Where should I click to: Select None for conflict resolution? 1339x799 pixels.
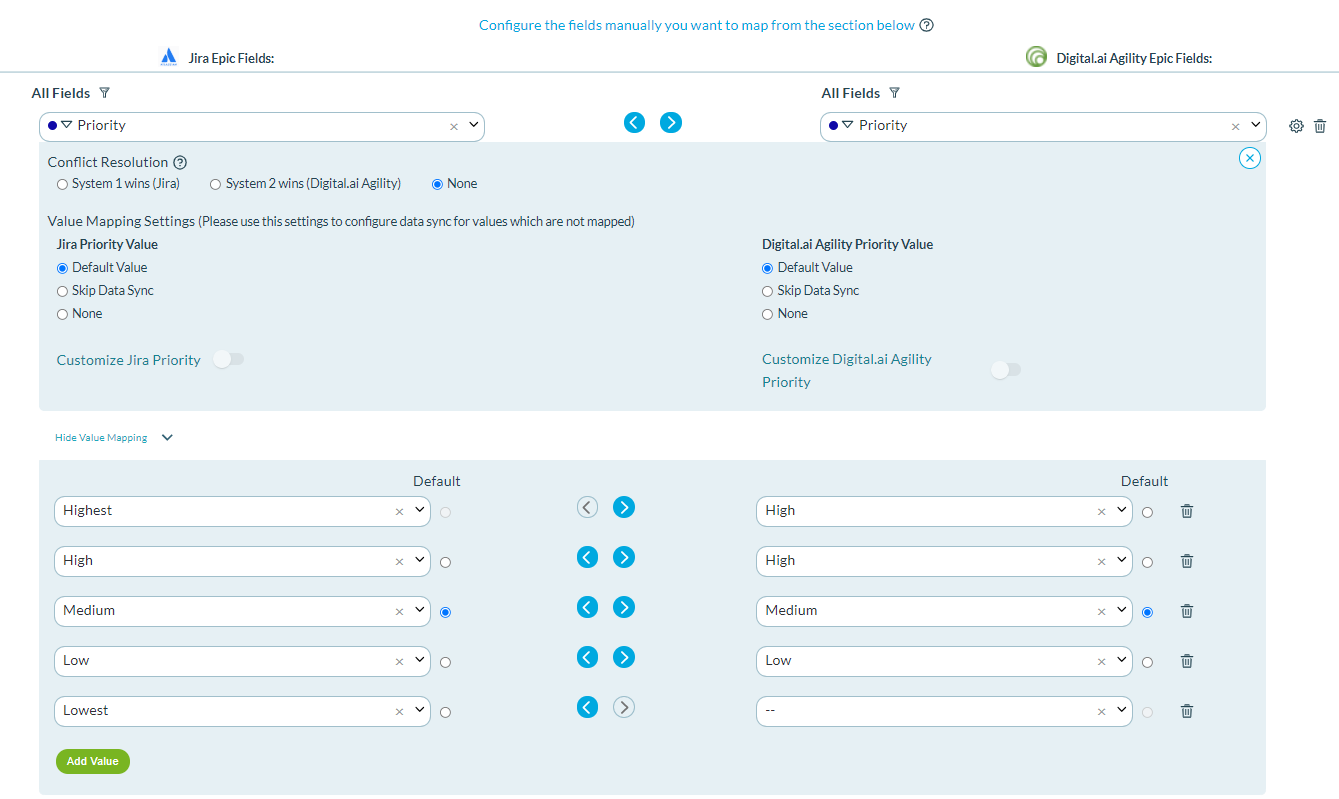coord(437,184)
